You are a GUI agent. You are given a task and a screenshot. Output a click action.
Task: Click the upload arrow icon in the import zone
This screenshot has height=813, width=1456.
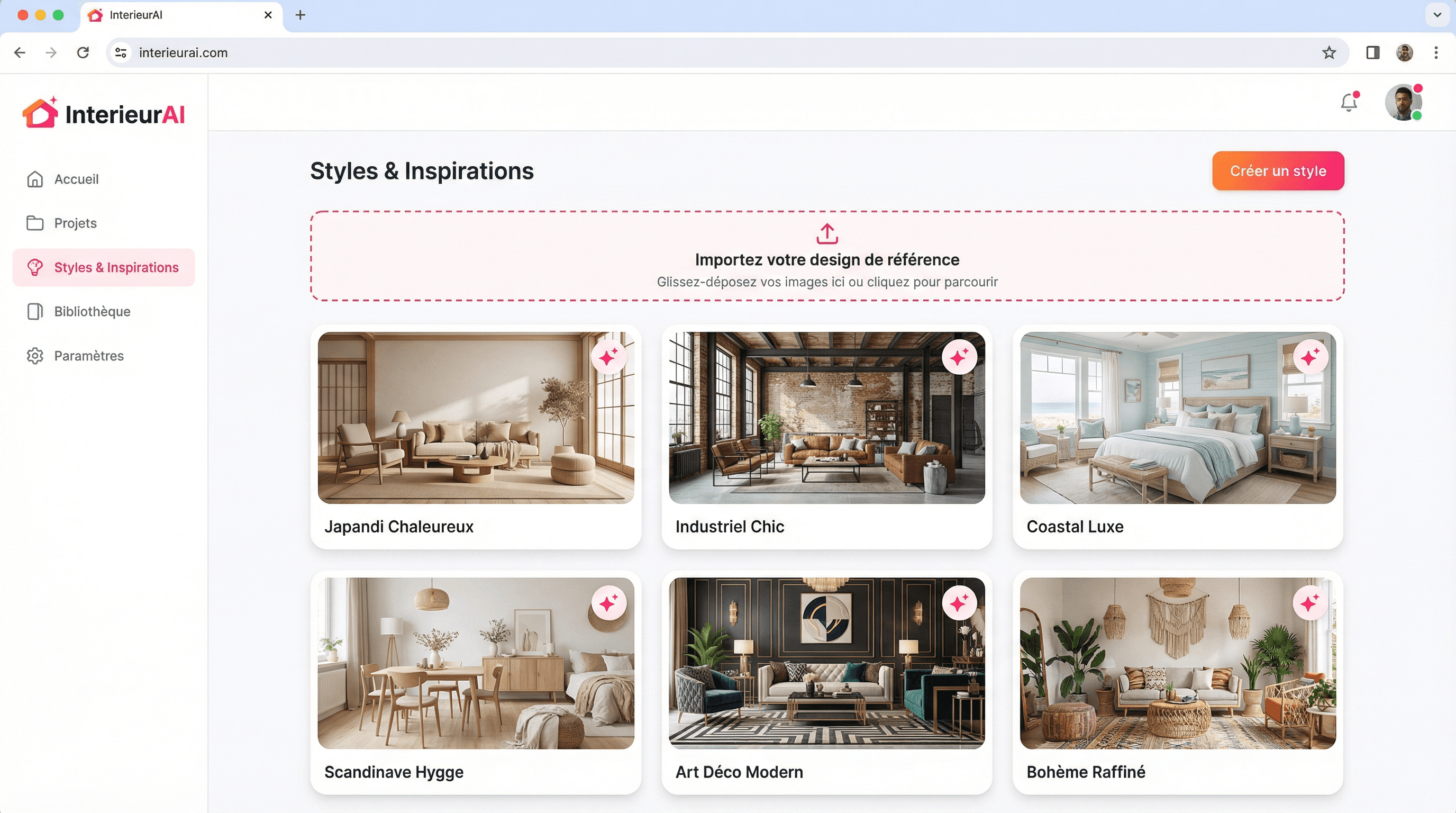tap(827, 233)
